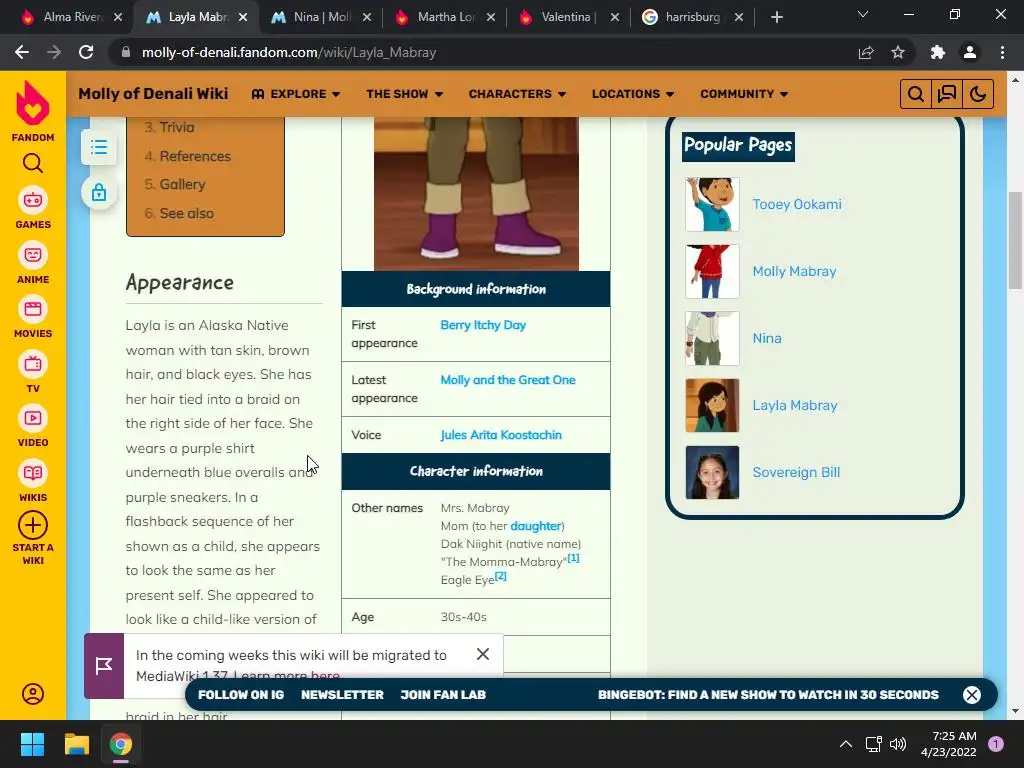Open the Movies section icon
1024x768 pixels.
point(33,309)
